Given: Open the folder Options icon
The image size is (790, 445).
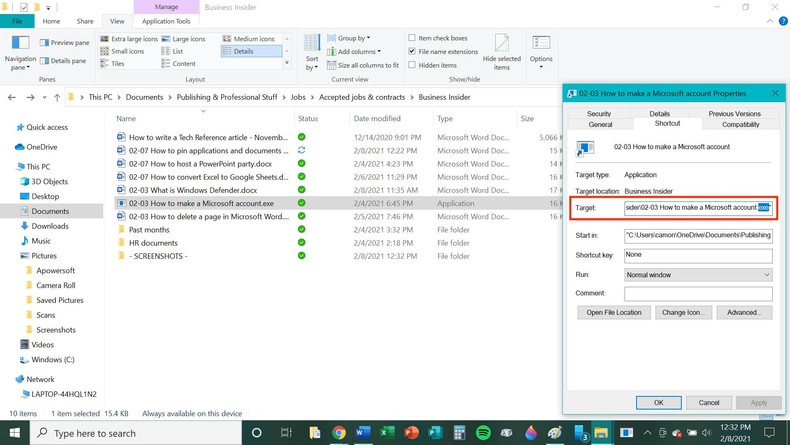Looking at the screenshot, I should click(x=541, y=50).
